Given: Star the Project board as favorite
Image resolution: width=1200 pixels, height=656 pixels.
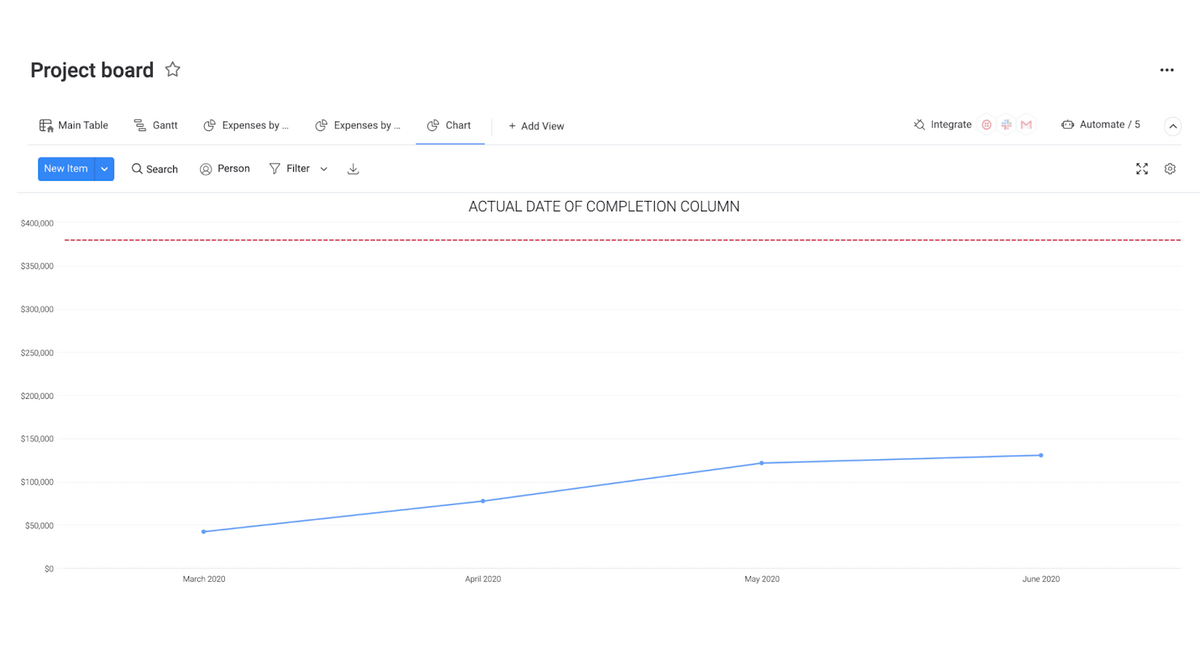Looking at the screenshot, I should click(x=173, y=70).
